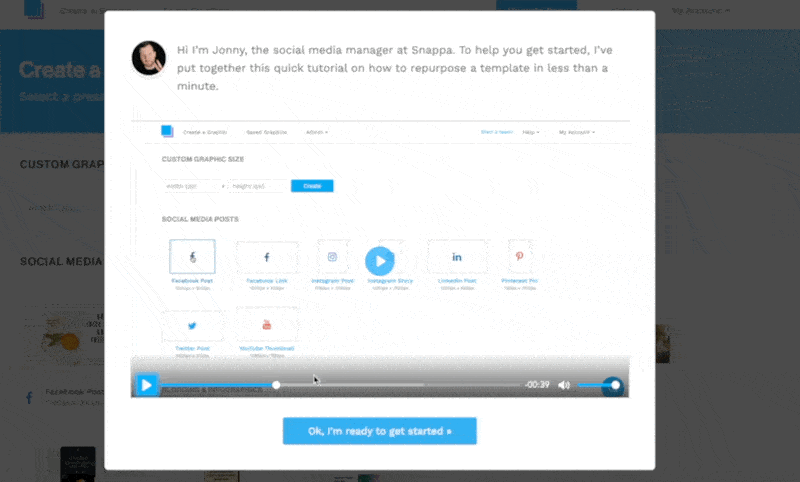Click 'SOCIAL MEDIA POSTS' heading in the video
This screenshot has height=482, width=800.
point(200,219)
